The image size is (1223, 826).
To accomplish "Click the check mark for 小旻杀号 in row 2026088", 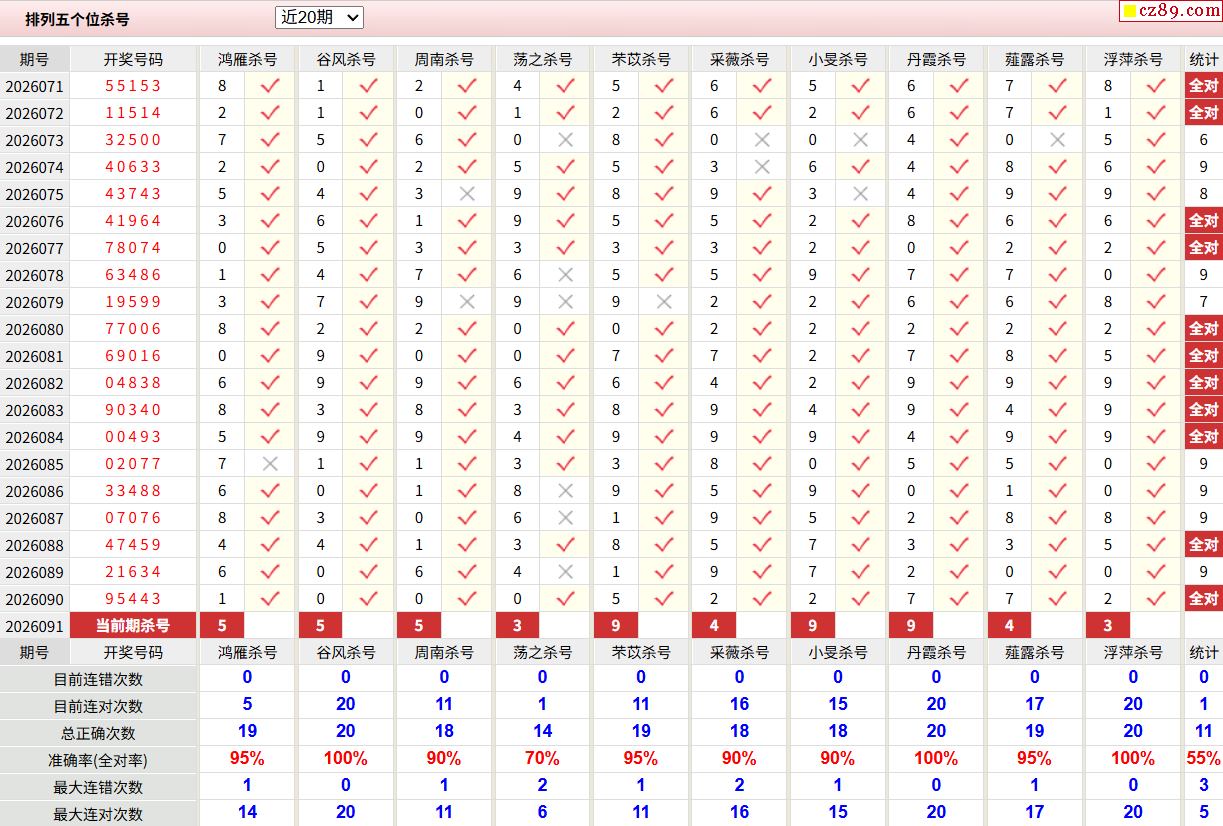I will pos(860,545).
